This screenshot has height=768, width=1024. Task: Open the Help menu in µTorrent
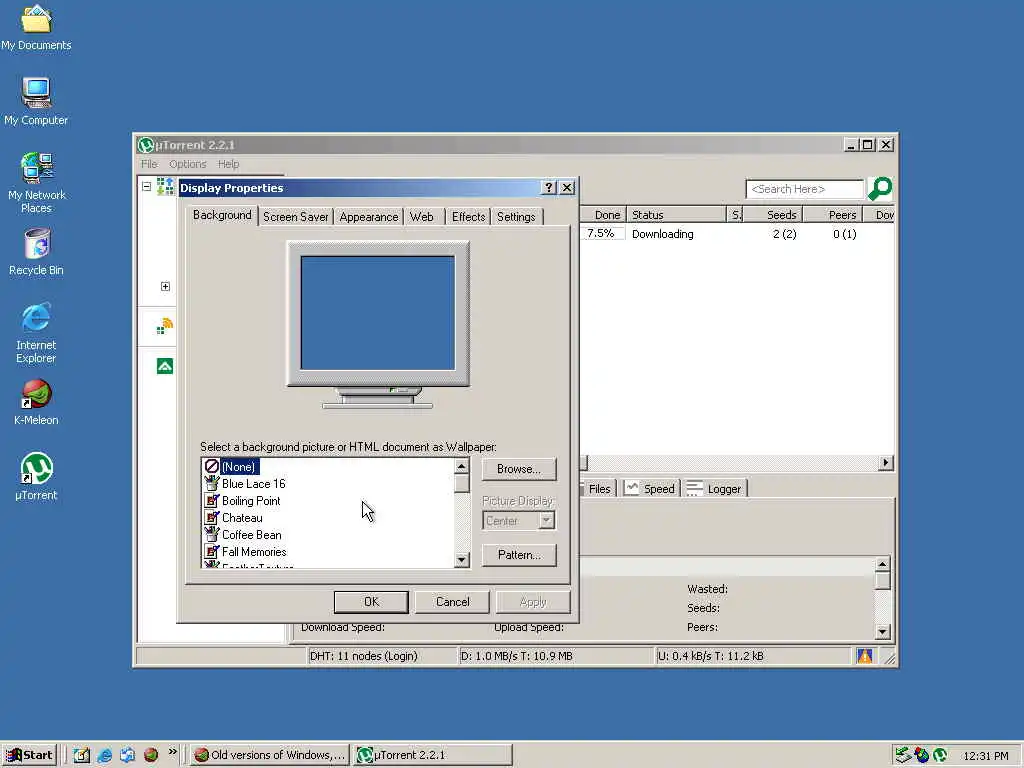229,164
